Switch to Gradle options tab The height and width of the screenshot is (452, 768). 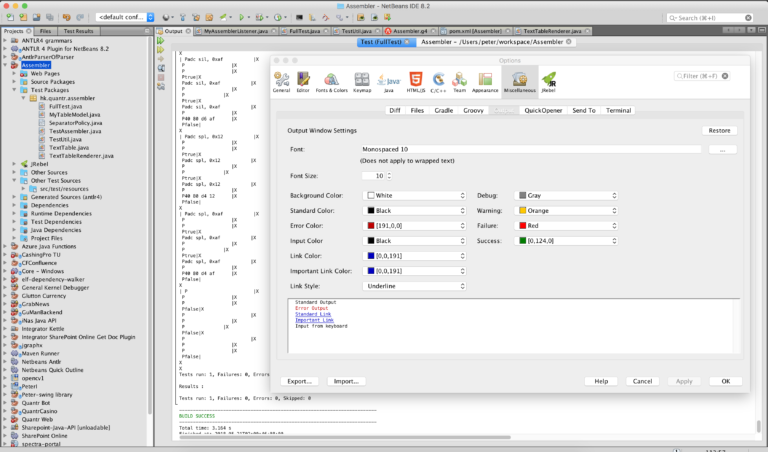[x=444, y=110]
